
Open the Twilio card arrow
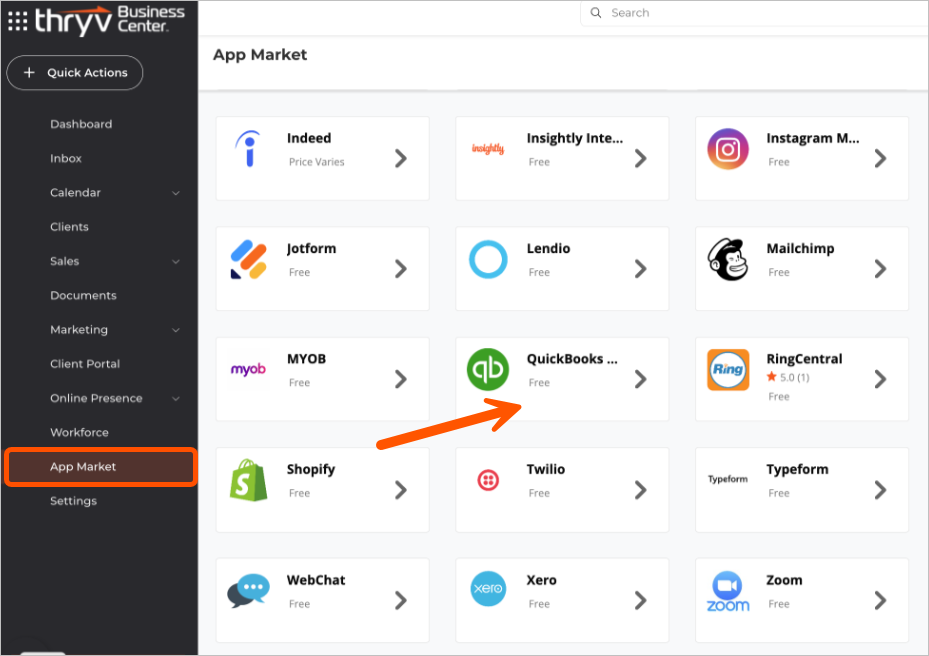pyautogui.click(x=640, y=490)
